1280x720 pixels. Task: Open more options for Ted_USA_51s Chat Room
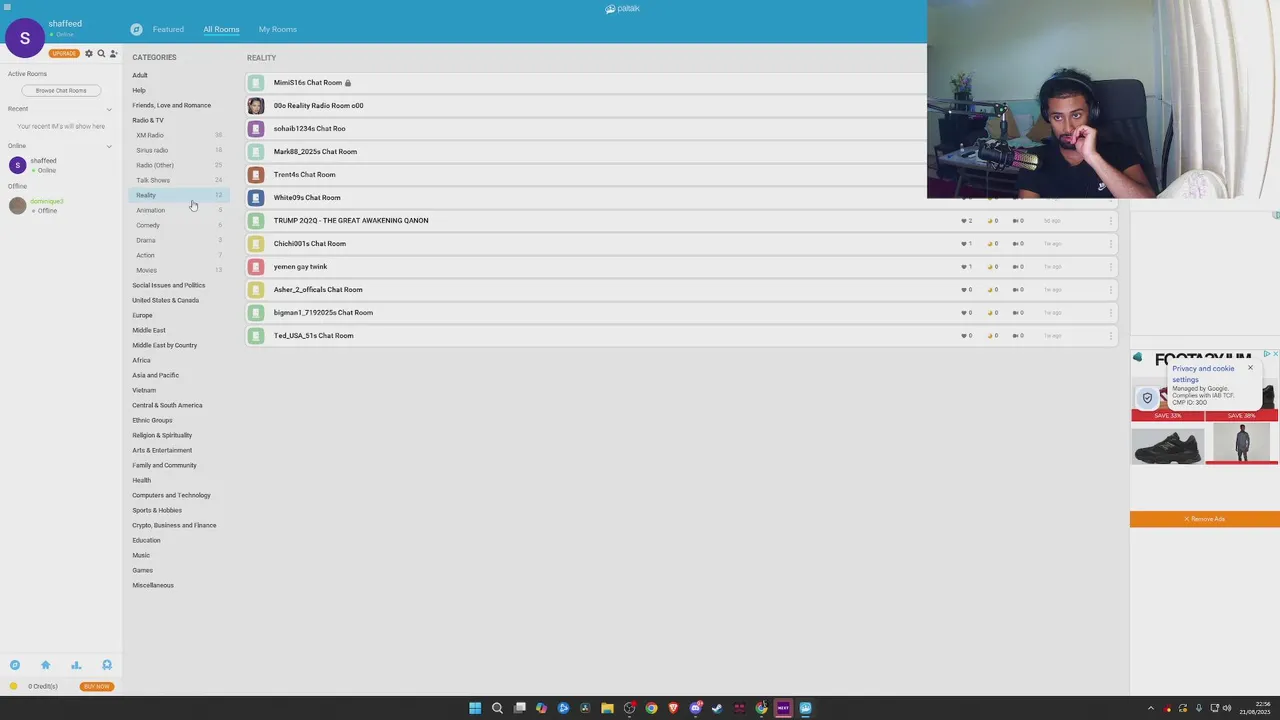(1110, 335)
